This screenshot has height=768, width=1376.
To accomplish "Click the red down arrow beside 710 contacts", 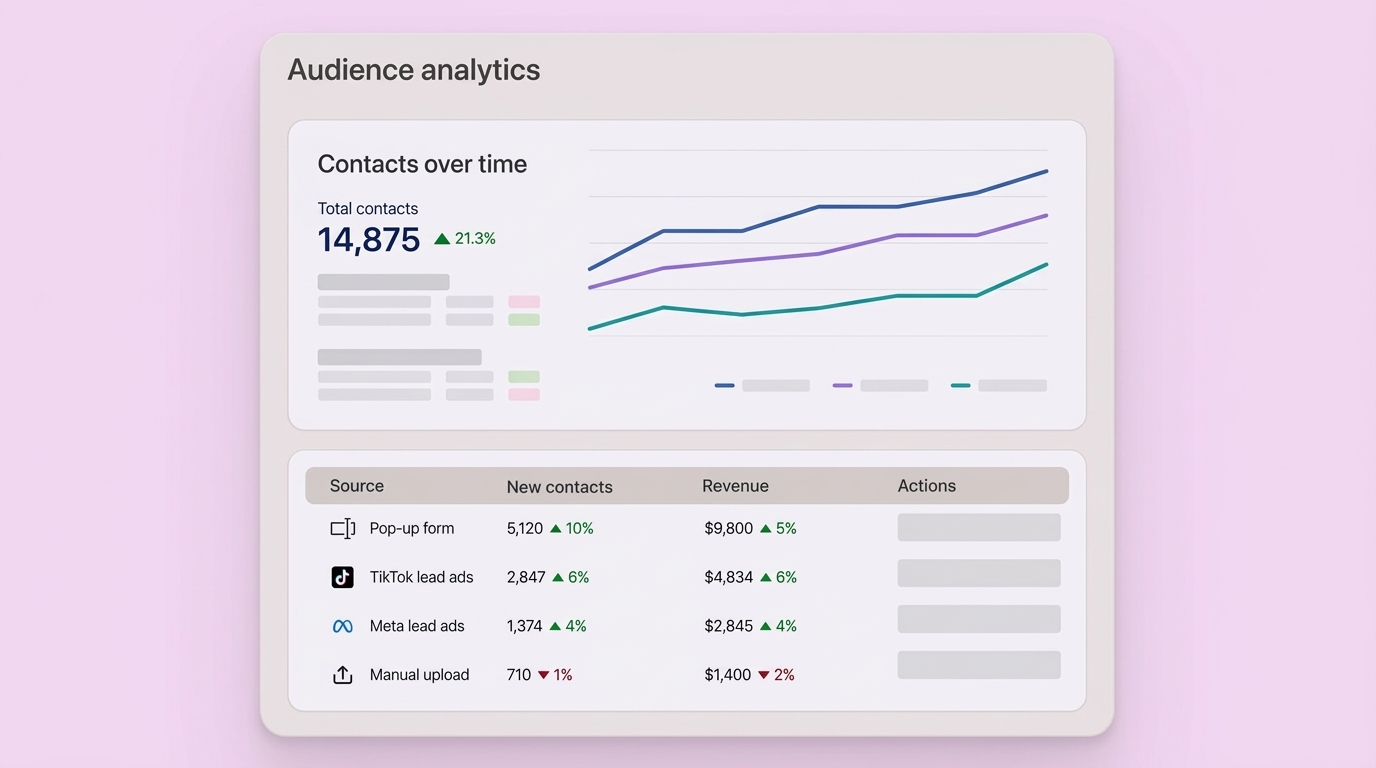I will click(x=544, y=675).
